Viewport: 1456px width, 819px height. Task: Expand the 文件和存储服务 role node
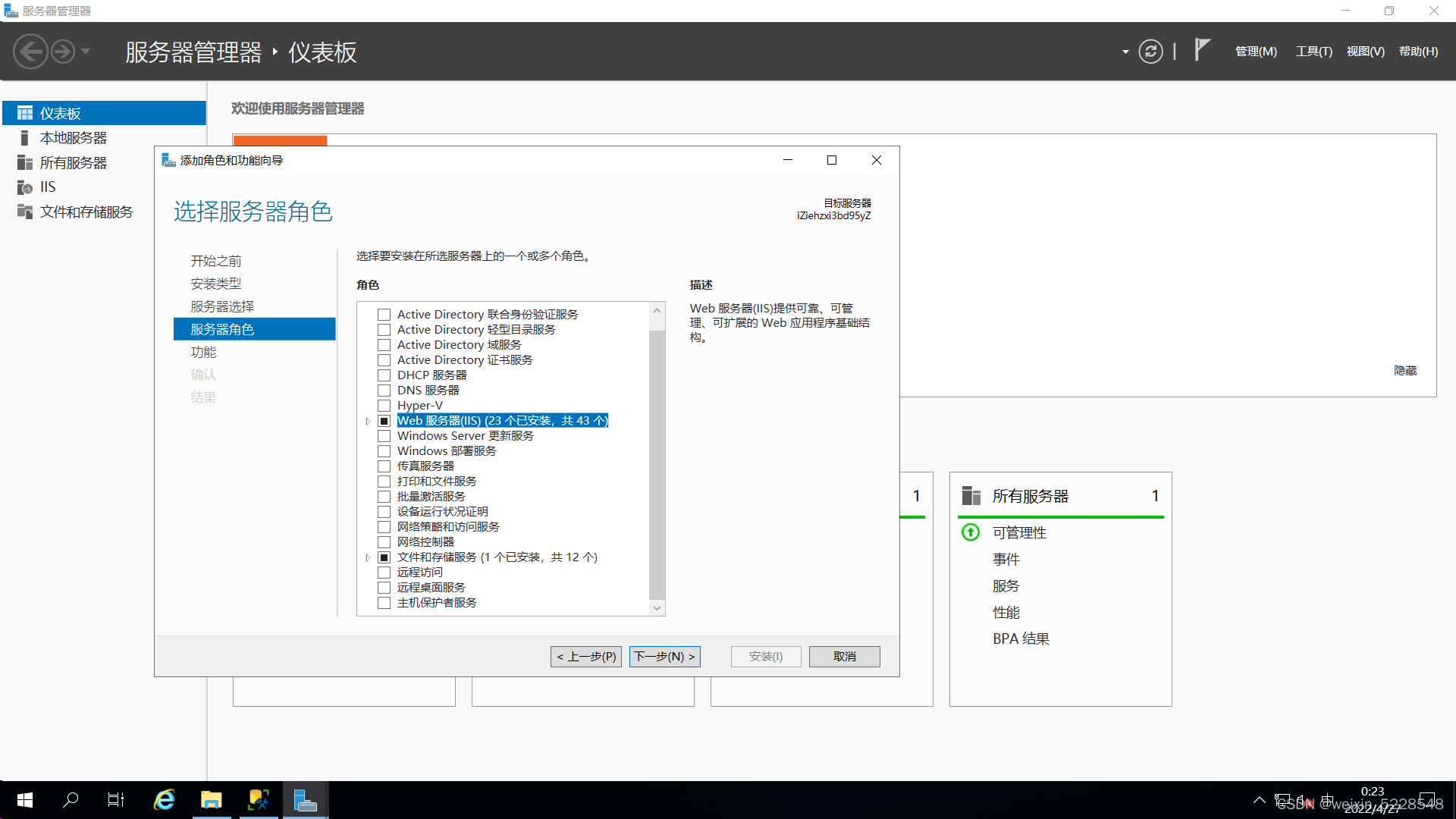point(368,557)
